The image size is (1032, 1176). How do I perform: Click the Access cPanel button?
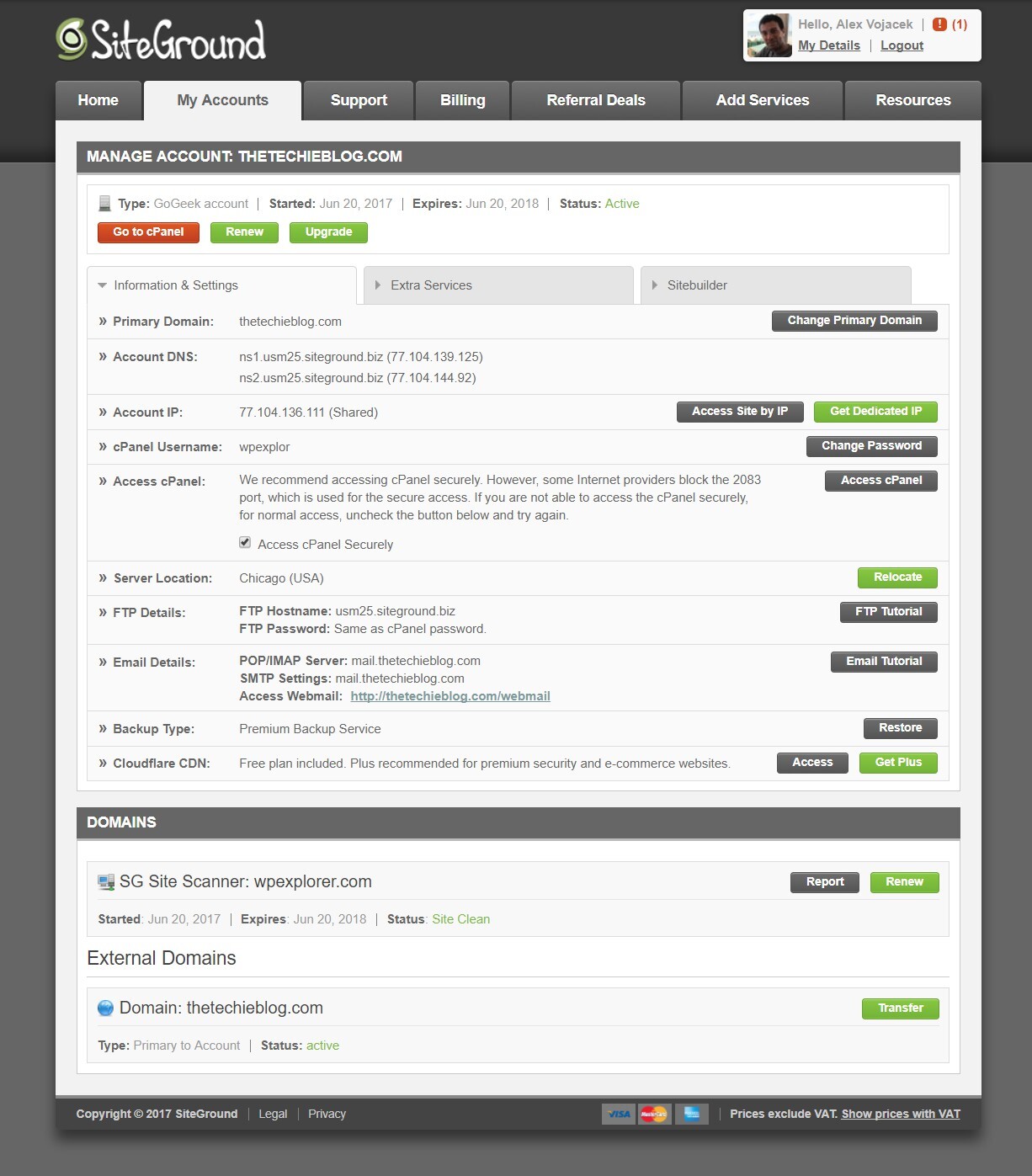click(x=881, y=481)
